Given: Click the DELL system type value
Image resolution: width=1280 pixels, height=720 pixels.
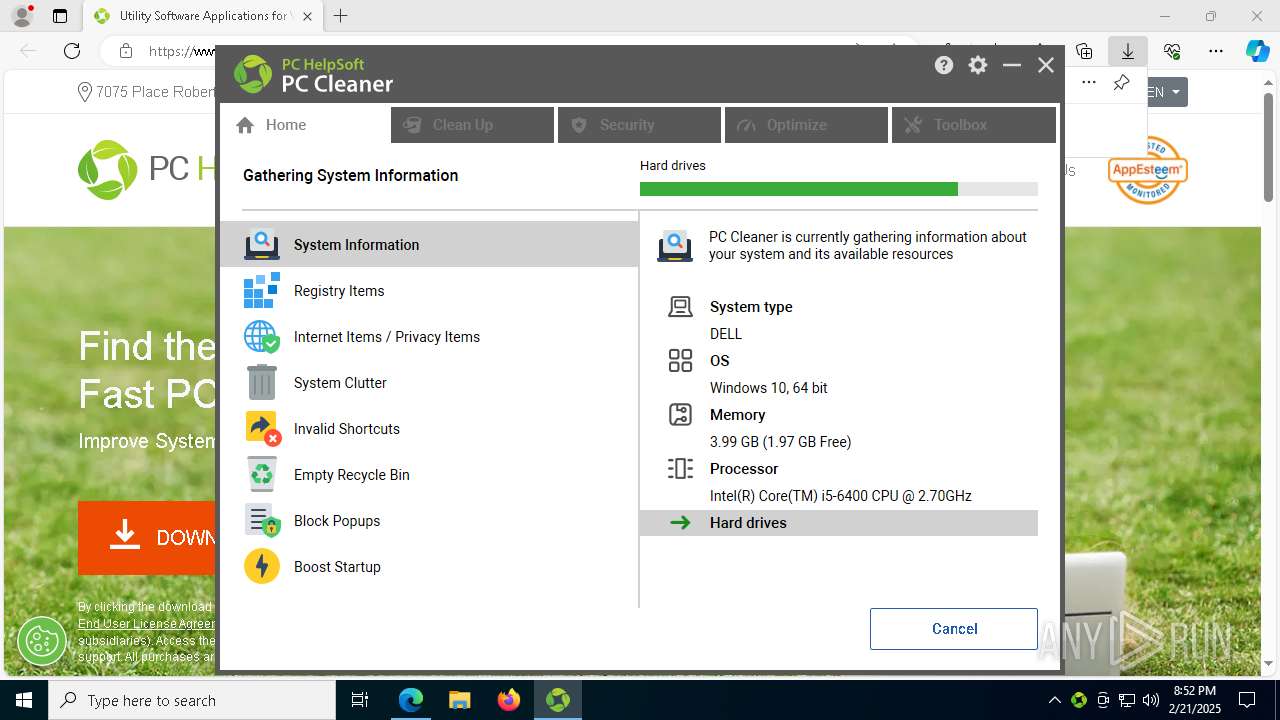Looking at the screenshot, I should 726,334.
